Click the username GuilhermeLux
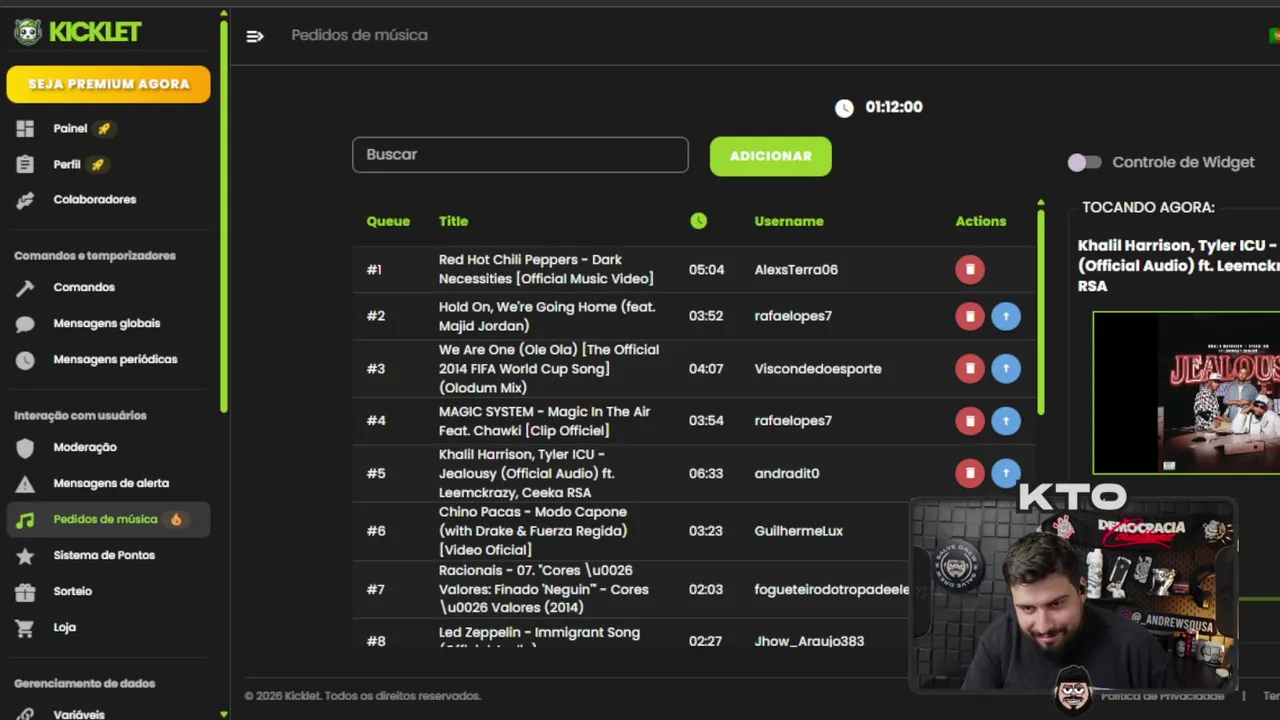 coord(798,531)
